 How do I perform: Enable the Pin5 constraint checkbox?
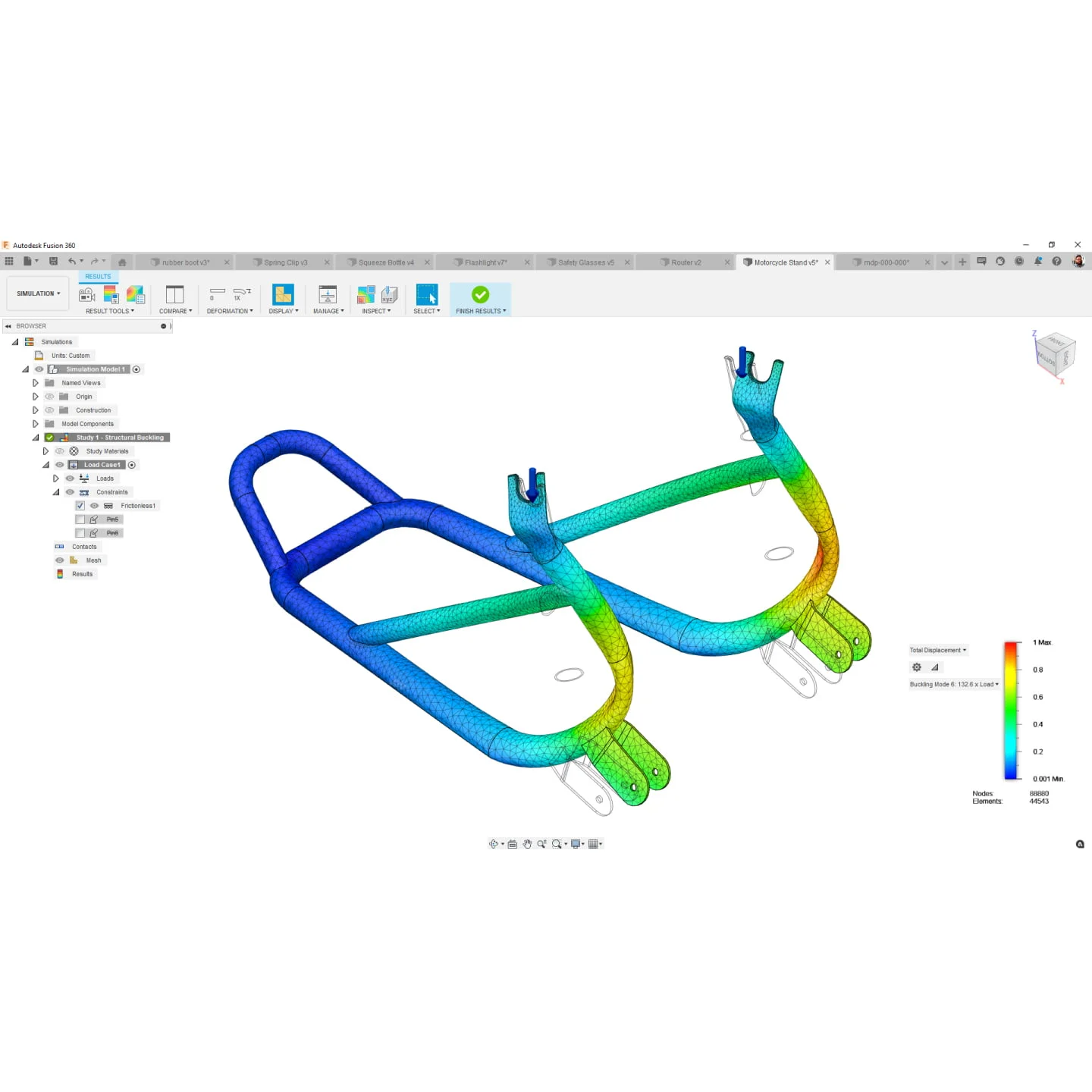pyautogui.click(x=80, y=519)
